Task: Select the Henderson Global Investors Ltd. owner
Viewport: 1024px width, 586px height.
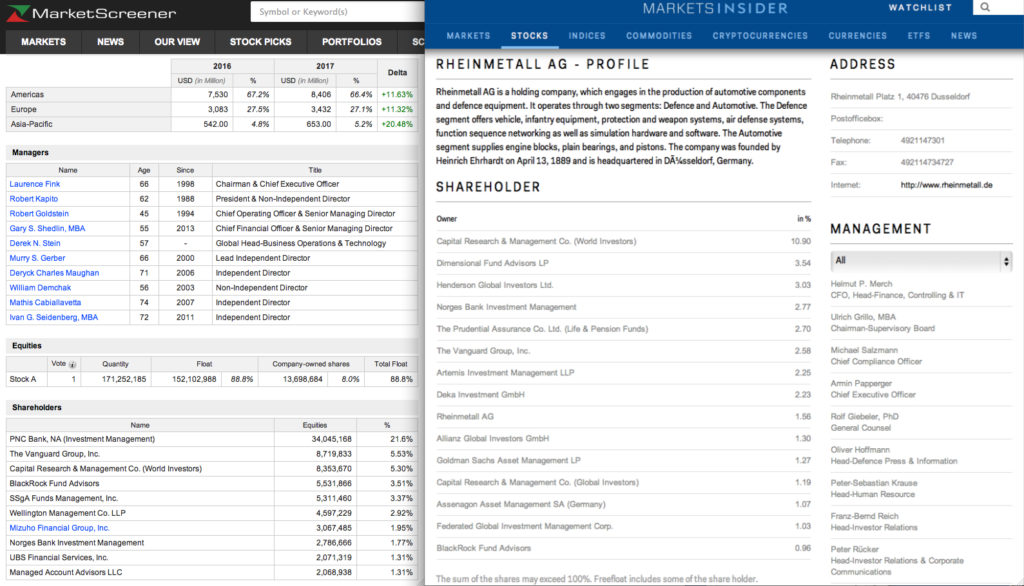Action: point(494,285)
